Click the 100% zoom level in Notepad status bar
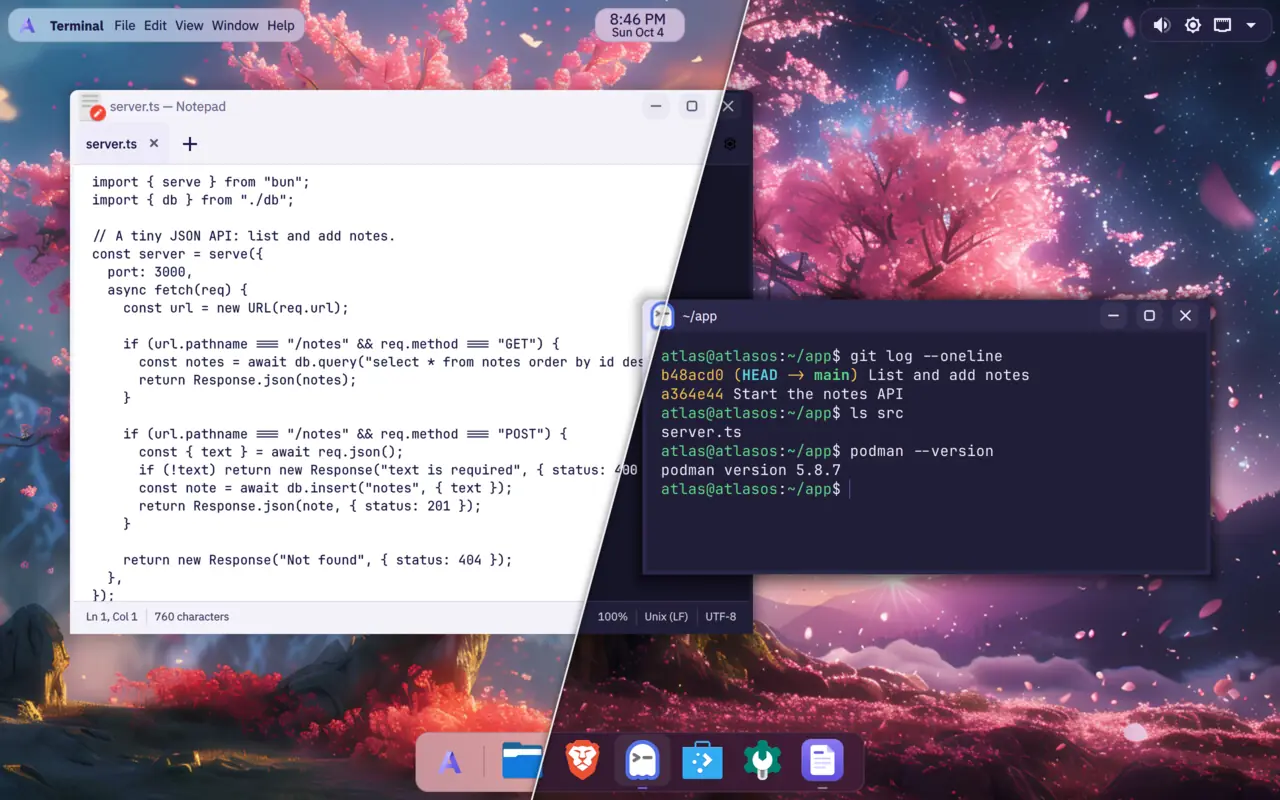The image size is (1280, 800). [x=613, y=617]
